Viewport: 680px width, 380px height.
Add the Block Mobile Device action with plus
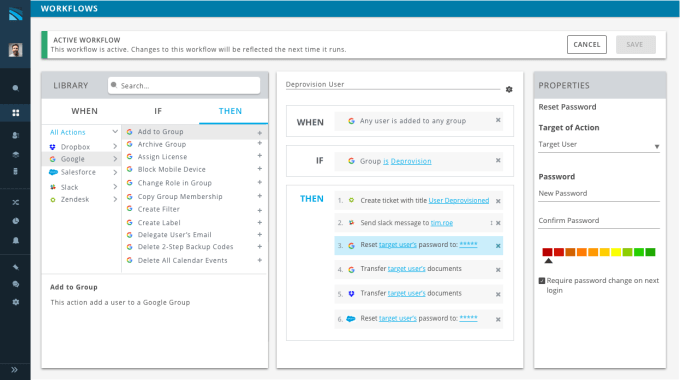(260, 169)
